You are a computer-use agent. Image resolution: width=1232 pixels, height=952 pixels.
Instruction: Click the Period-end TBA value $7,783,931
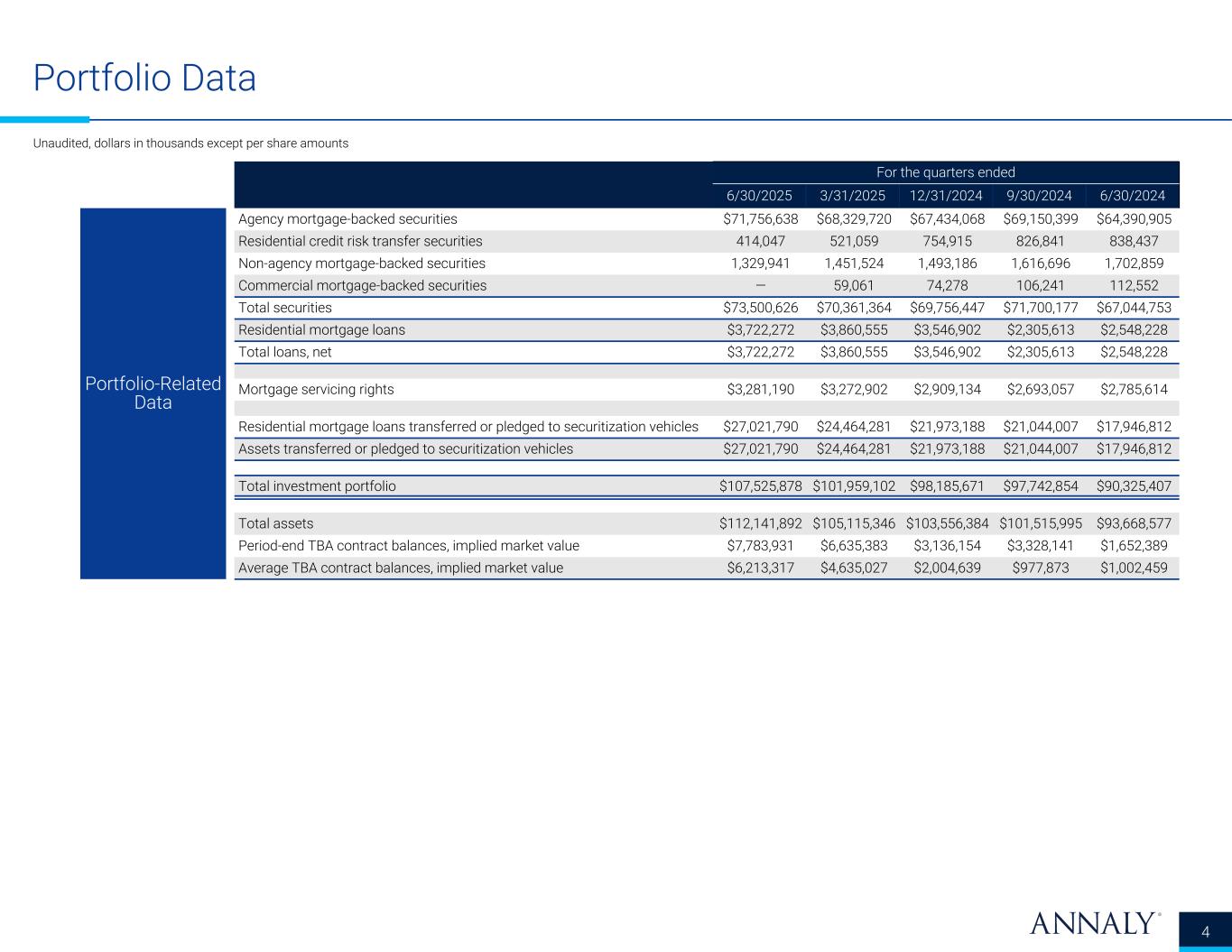pyautogui.click(x=760, y=546)
